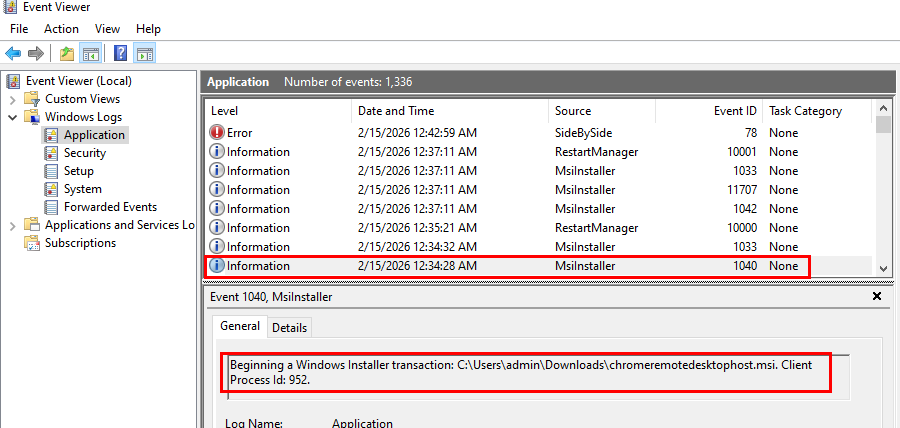Toggle the Show/Hide Action Pane icon
Image resolution: width=900 pixels, height=428 pixels.
pos(145,54)
